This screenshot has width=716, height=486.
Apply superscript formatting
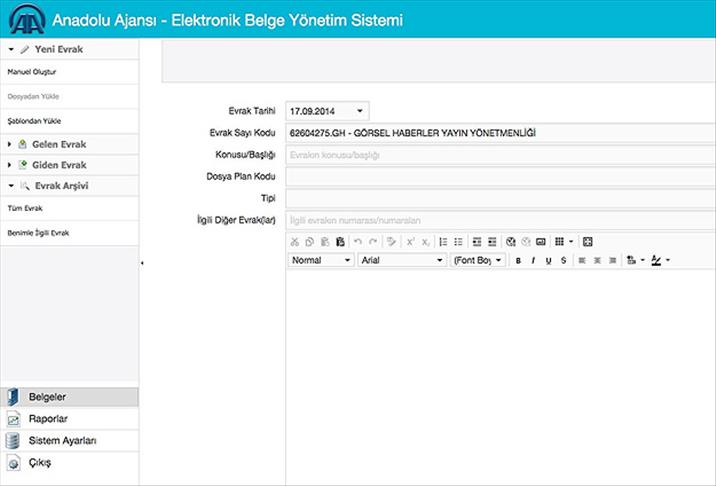410,242
